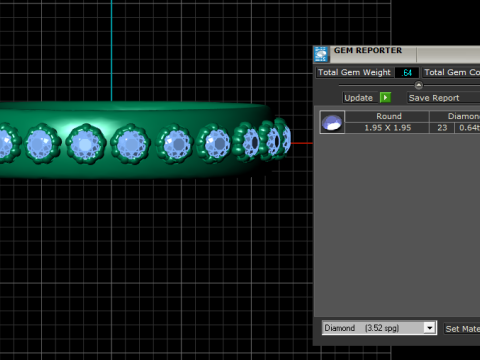Select the gem quantity cell '23'
This screenshot has height=360, width=480.
[442, 128]
